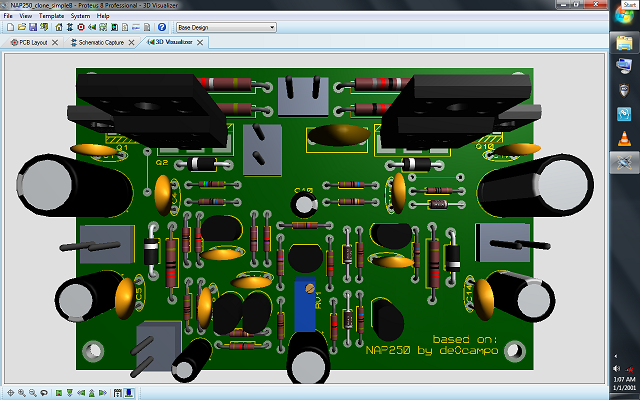This screenshot has width=640, height=400.
Task: Open the Help menu
Action: (x=103, y=16)
